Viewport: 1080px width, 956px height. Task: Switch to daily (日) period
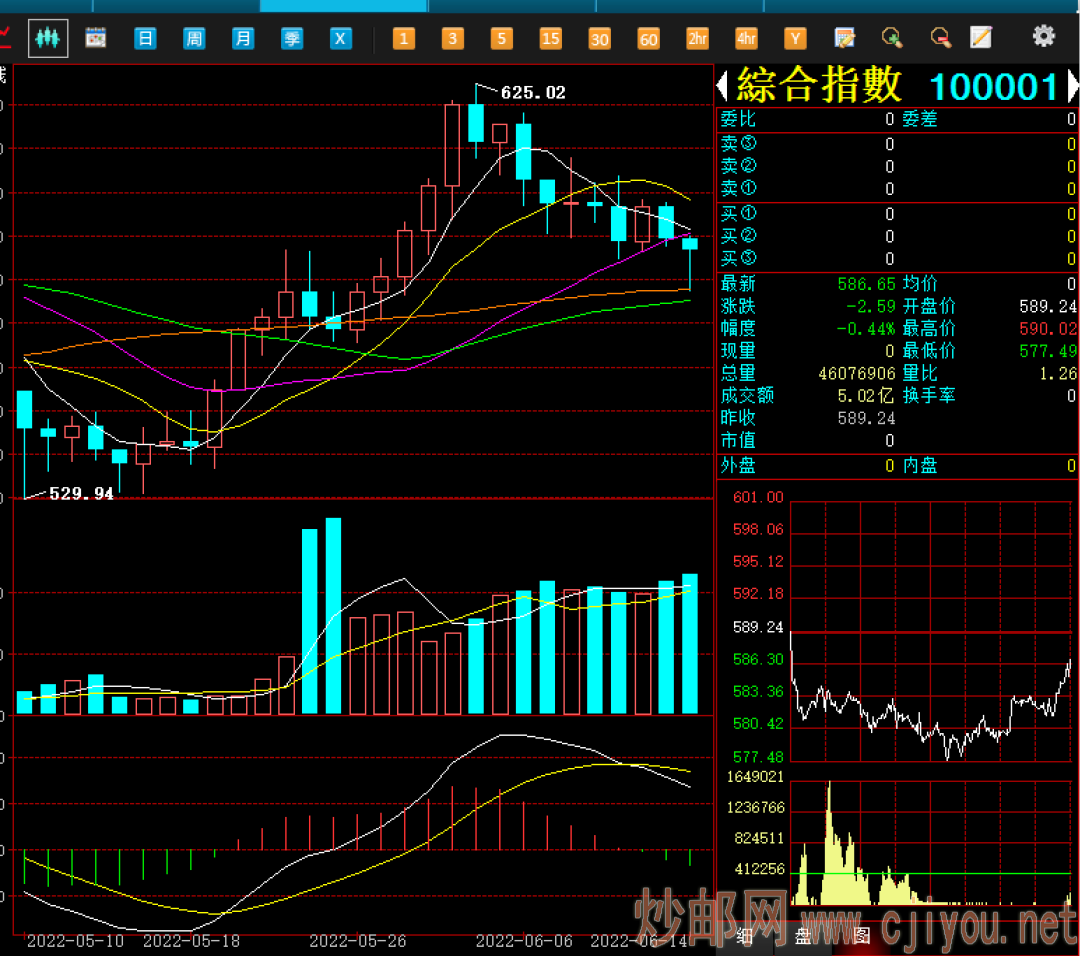[145, 39]
